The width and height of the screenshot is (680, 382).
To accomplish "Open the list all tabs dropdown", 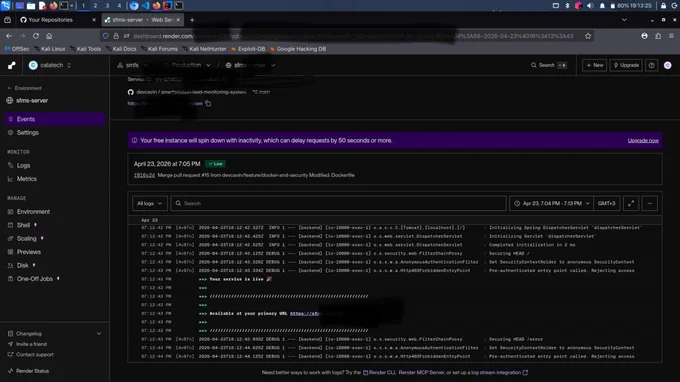I will click(x=624, y=20).
